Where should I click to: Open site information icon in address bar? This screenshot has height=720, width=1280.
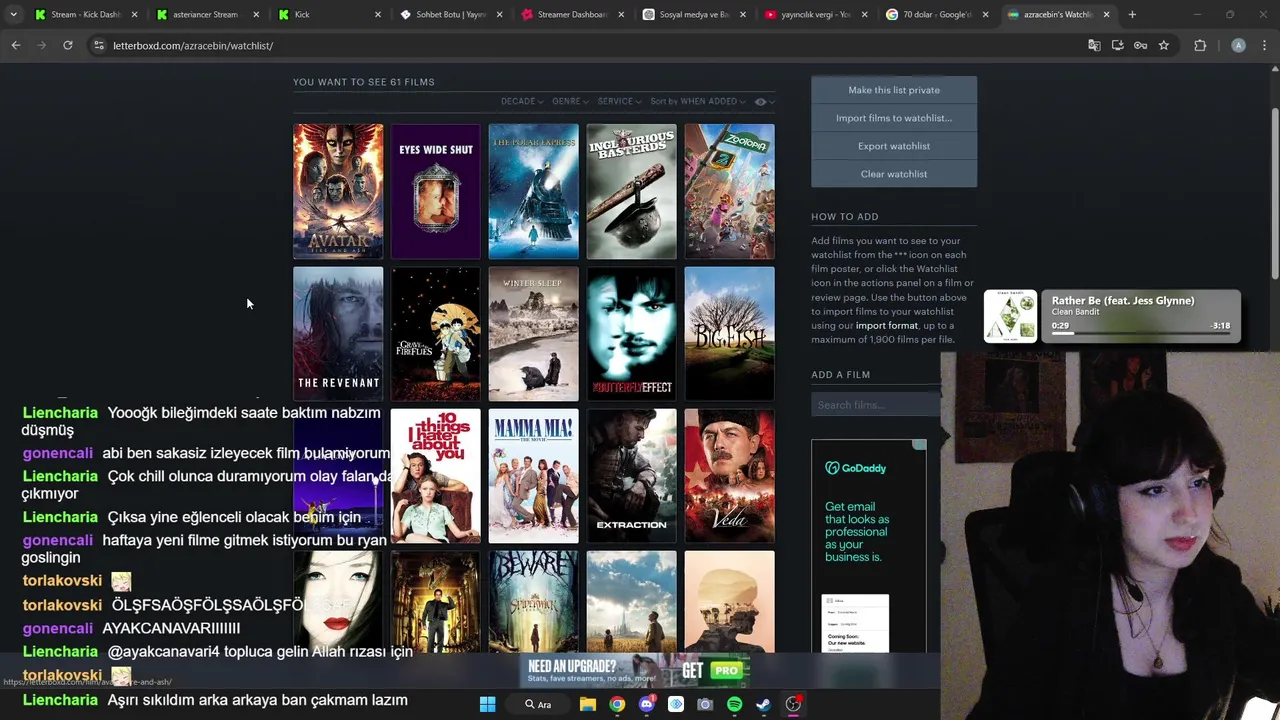click(98, 45)
